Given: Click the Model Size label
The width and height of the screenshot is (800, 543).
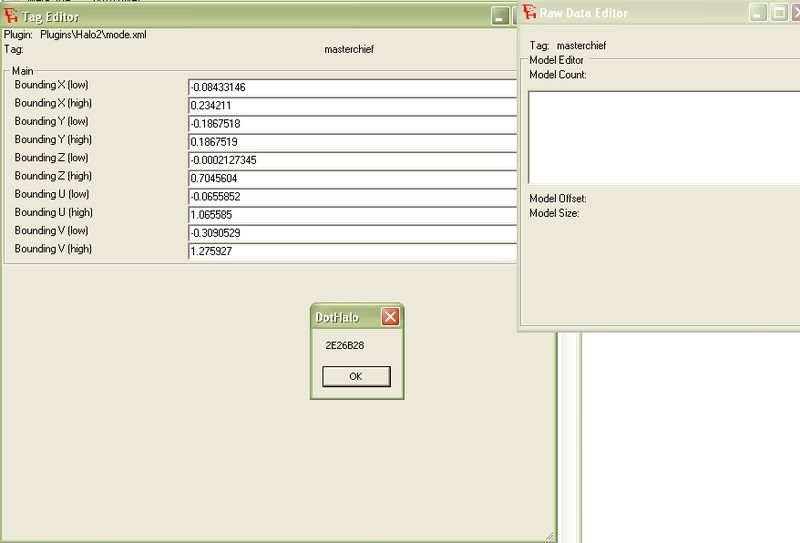Looking at the screenshot, I should (554, 213).
